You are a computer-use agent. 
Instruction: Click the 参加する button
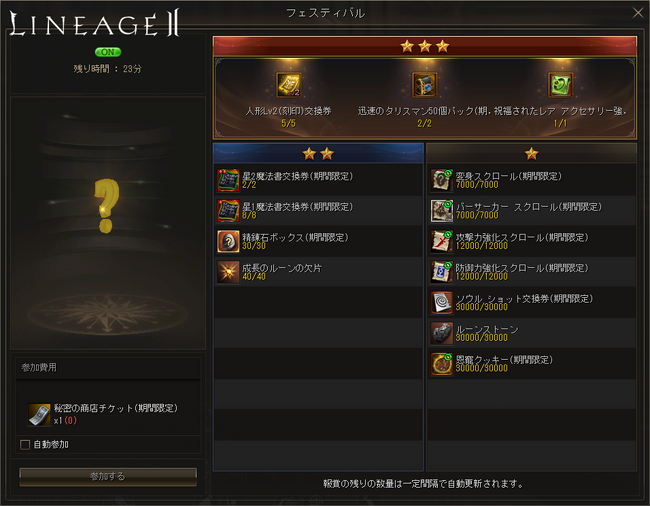pos(108,477)
